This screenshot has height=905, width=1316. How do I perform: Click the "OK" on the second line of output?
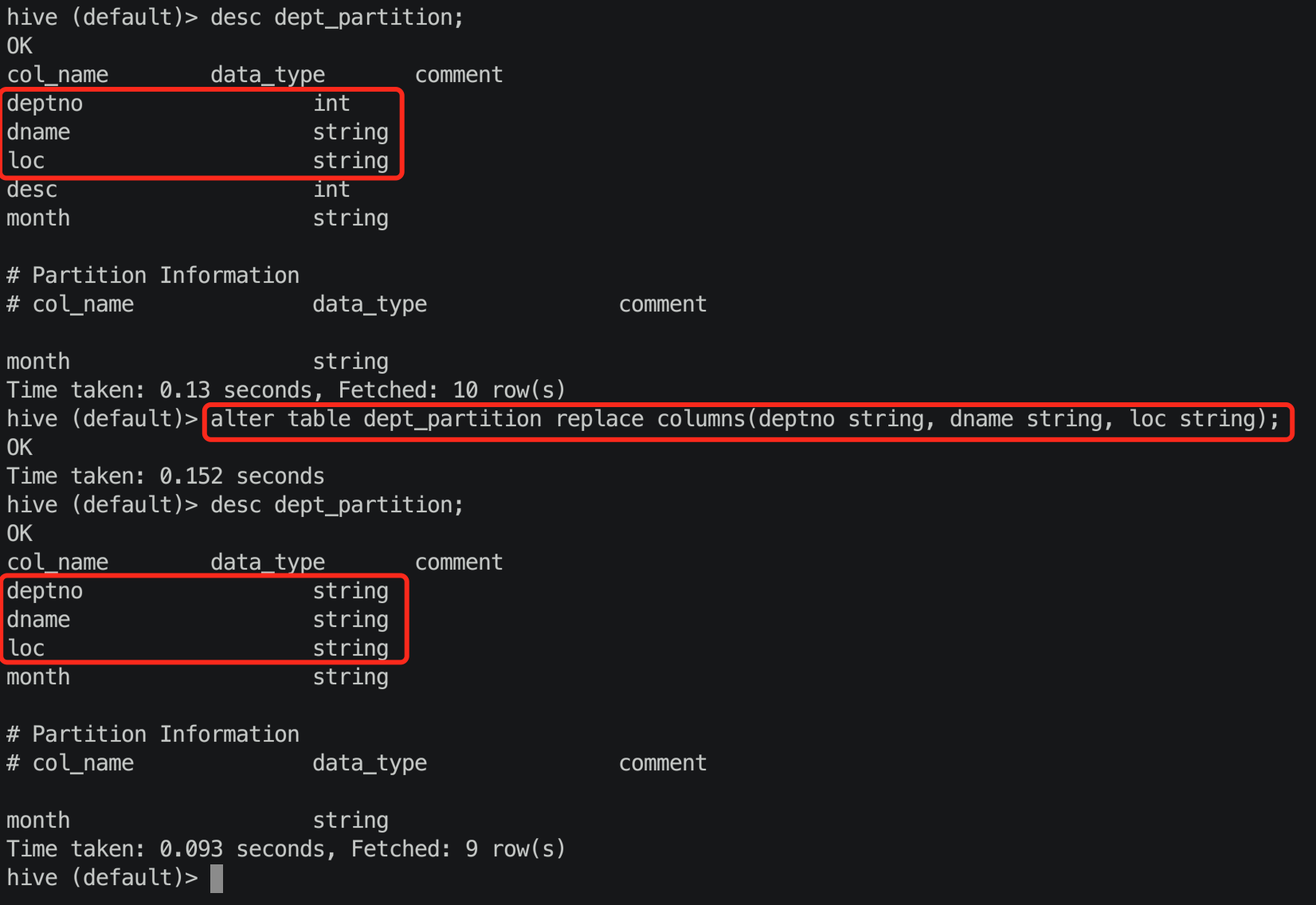tap(20, 46)
